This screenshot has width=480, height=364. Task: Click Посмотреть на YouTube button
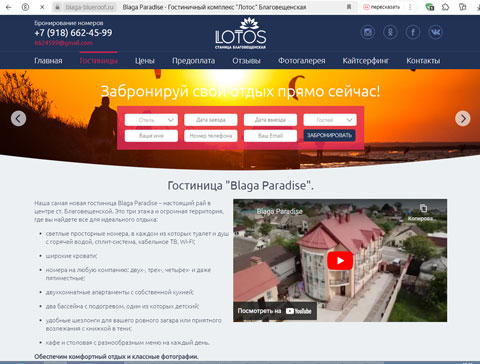tap(275, 311)
